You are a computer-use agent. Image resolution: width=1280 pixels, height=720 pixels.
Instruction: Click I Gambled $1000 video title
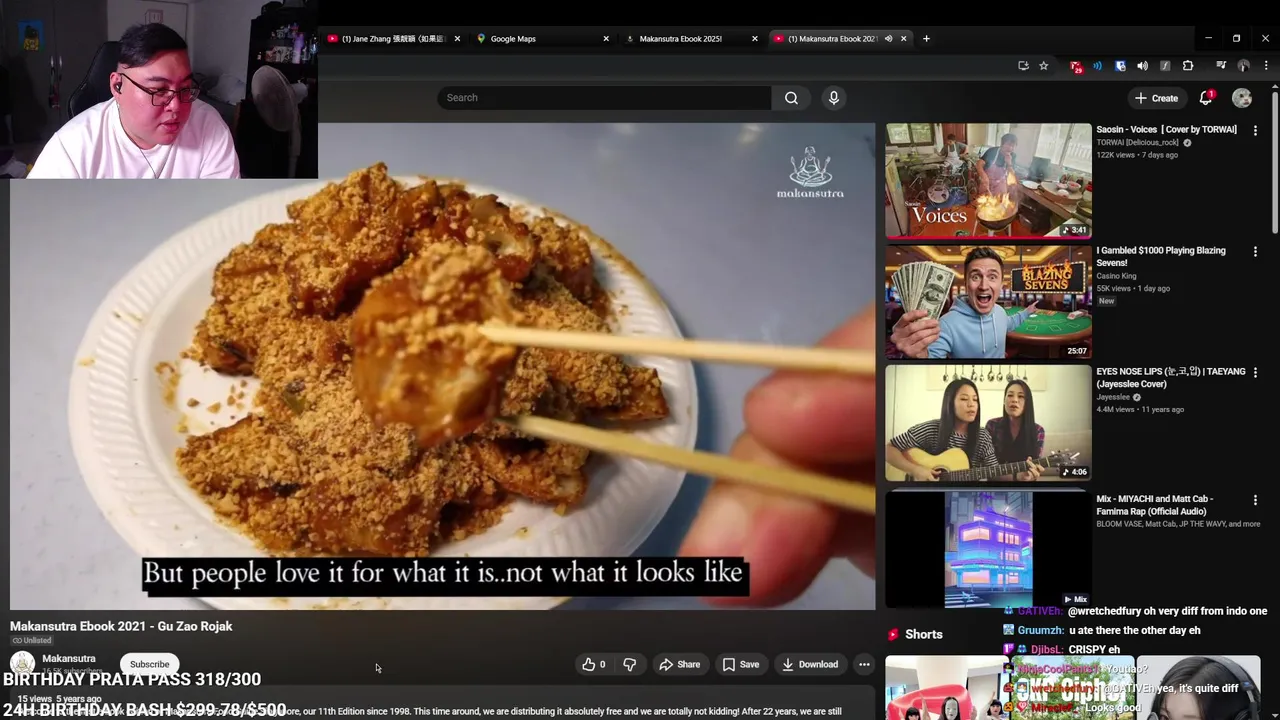click(x=1160, y=256)
